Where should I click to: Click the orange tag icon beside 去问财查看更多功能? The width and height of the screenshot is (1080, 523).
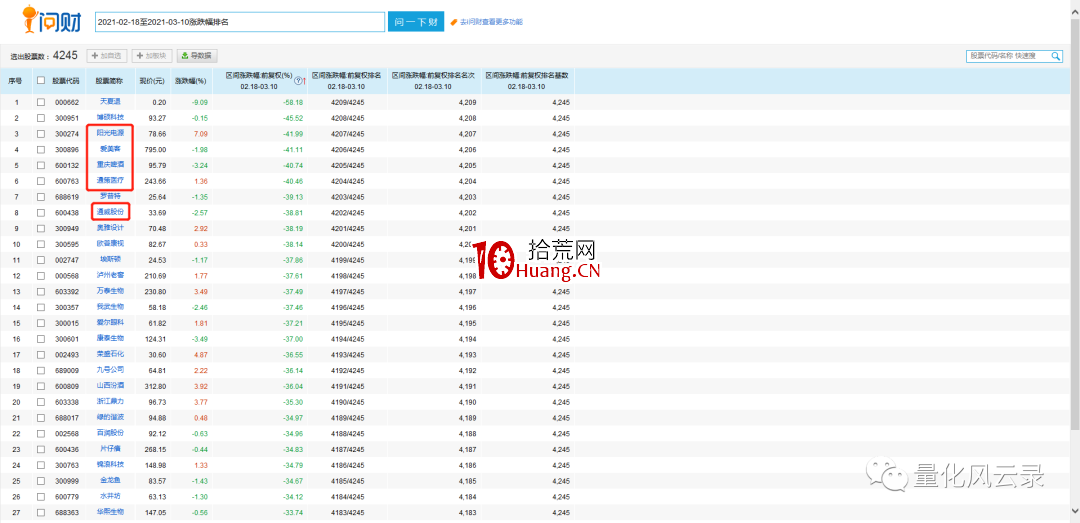point(454,22)
